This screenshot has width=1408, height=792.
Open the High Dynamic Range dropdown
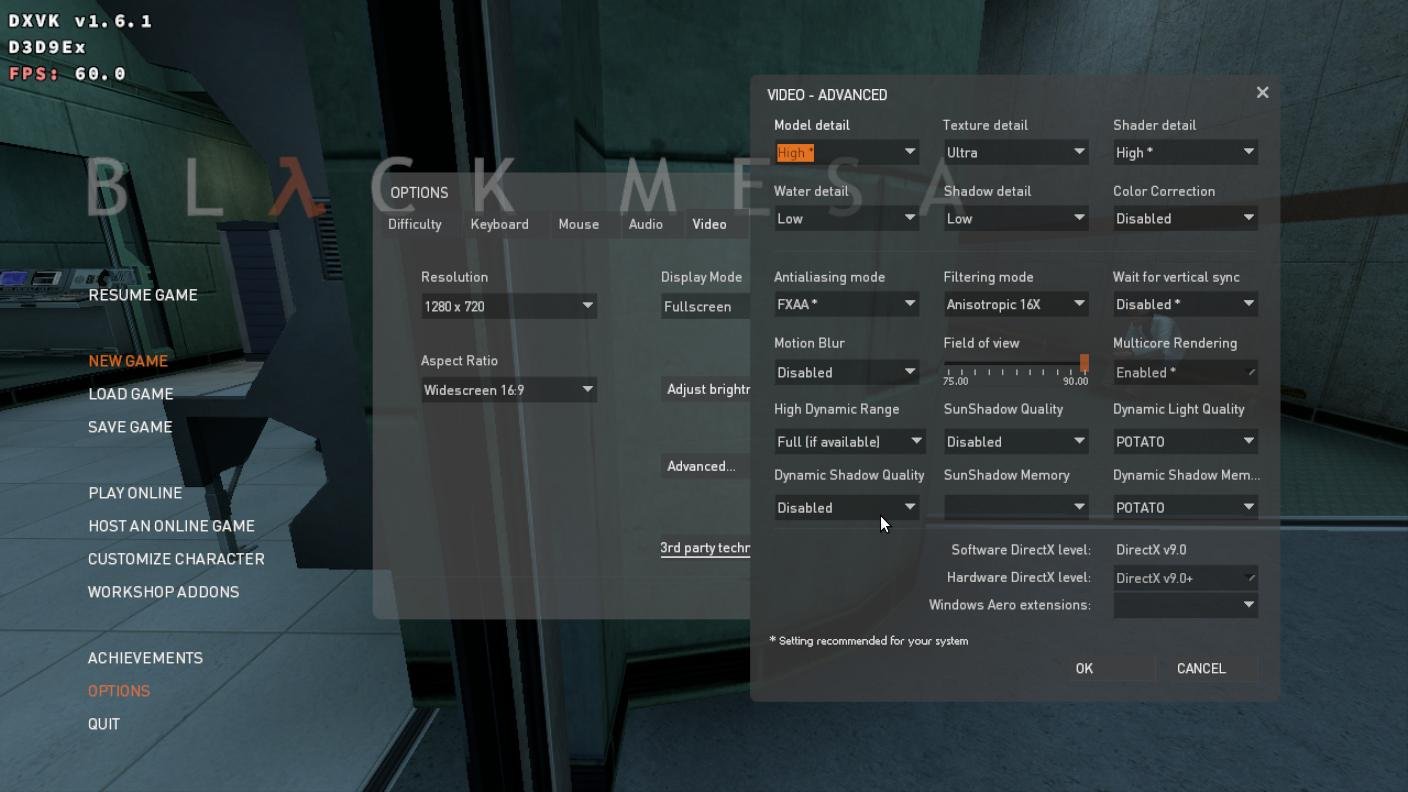tap(848, 441)
